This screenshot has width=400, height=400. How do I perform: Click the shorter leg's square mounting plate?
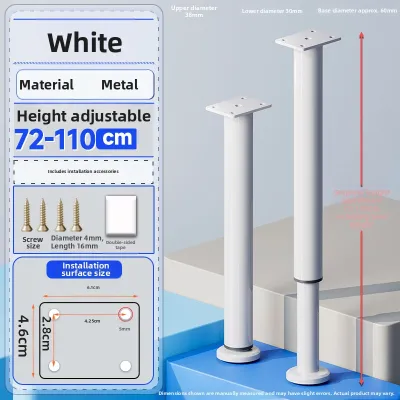[x=238, y=106]
